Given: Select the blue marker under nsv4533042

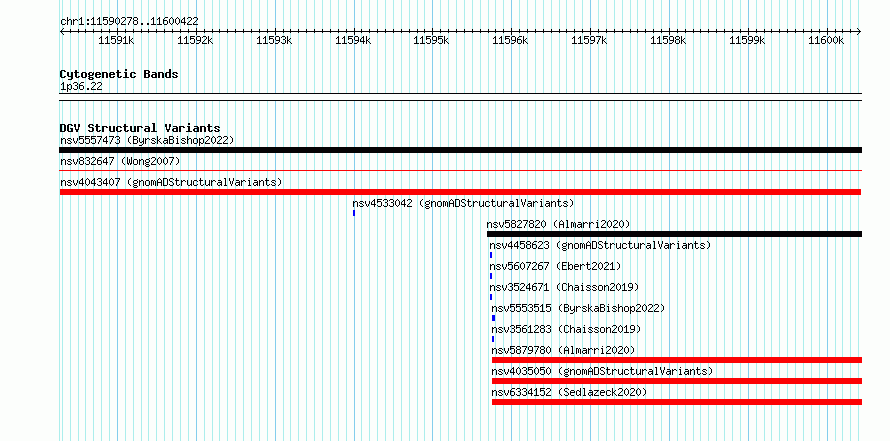Looking at the screenshot, I should click(354, 213).
